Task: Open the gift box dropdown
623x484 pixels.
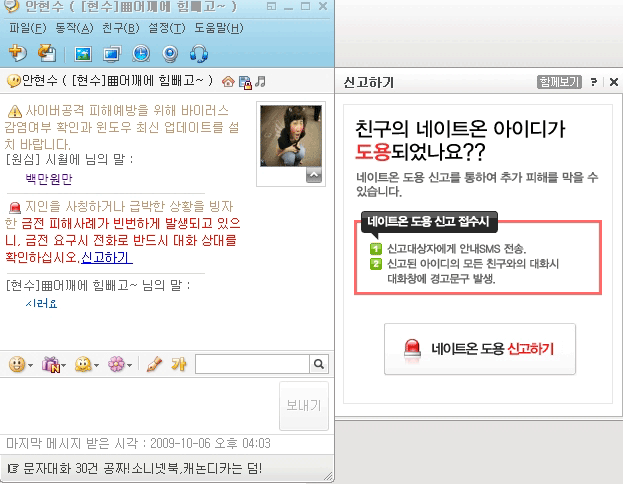Action: coord(54,364)
